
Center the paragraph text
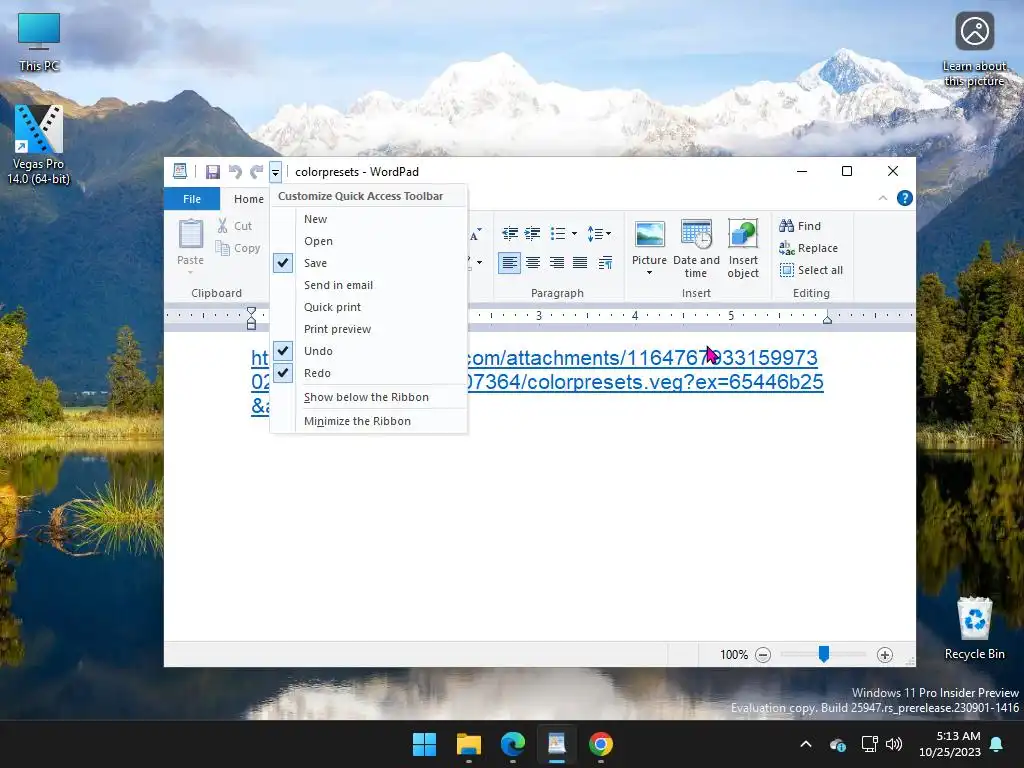[x=533, y=263]
